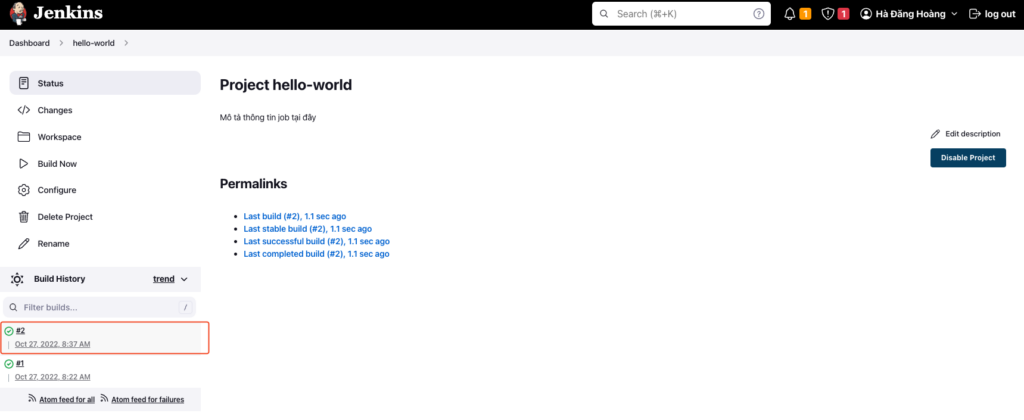
Task: Click build #2 success check icon
Action: coord(8,331)
